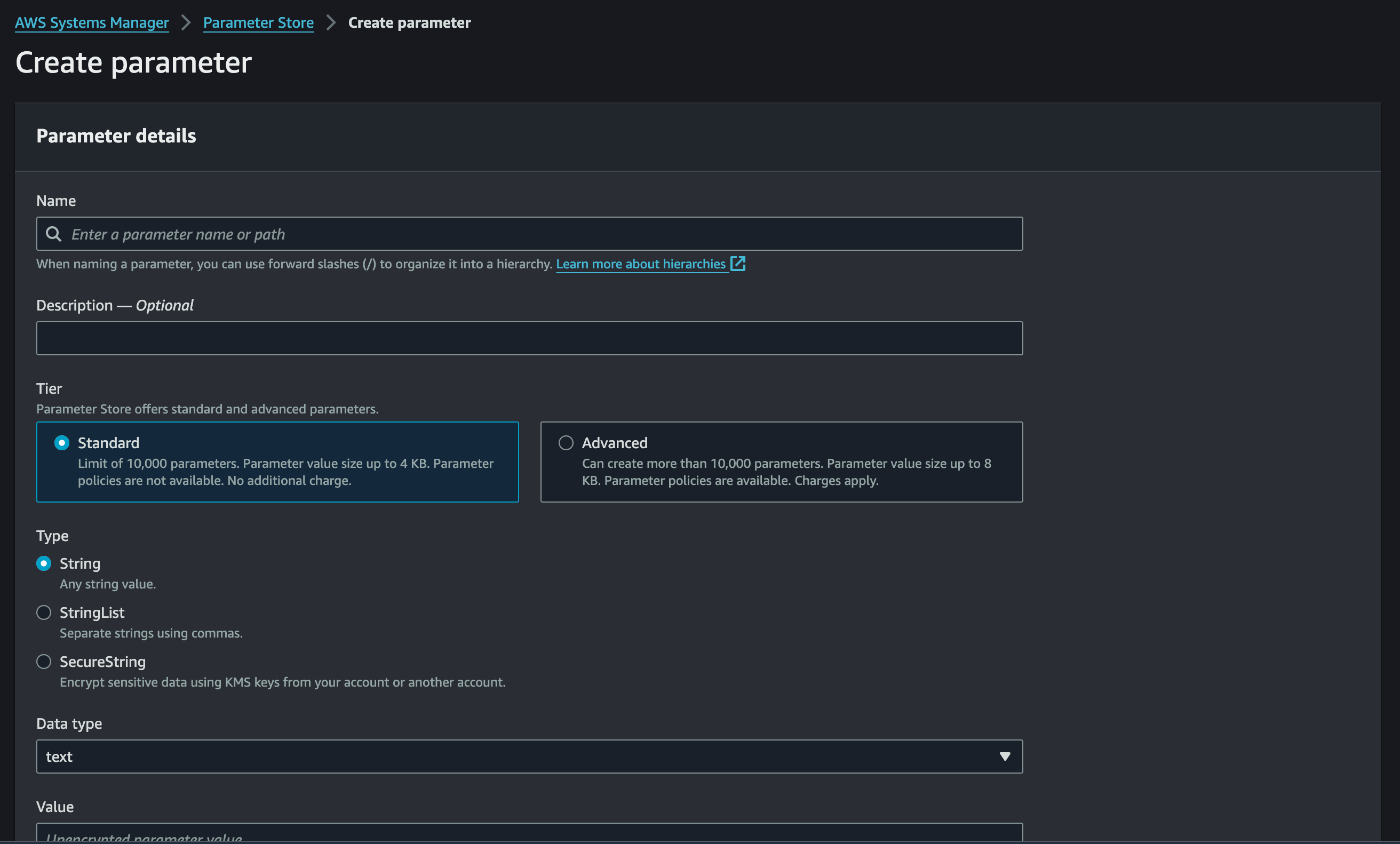Click the Value text area
Screen dimensions: 1400x844
point(528,833)
